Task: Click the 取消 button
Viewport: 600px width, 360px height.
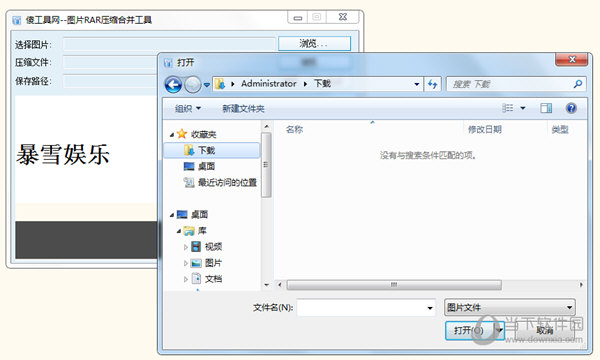Action: pyautogui.click(x=545, y=330)
